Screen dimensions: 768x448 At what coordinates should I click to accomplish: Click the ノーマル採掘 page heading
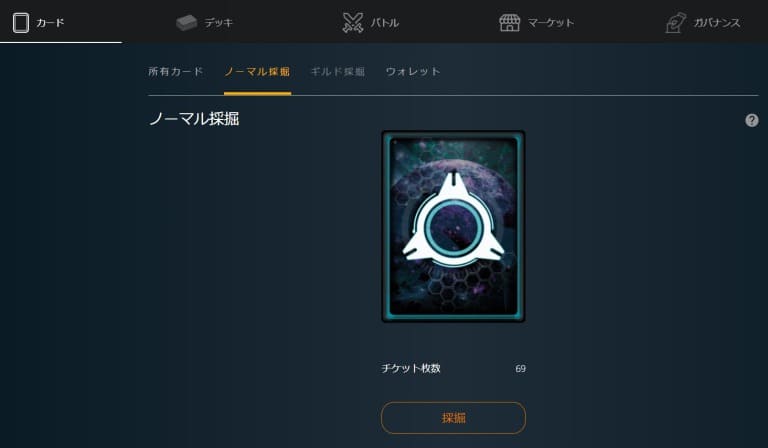pos(194,119)
